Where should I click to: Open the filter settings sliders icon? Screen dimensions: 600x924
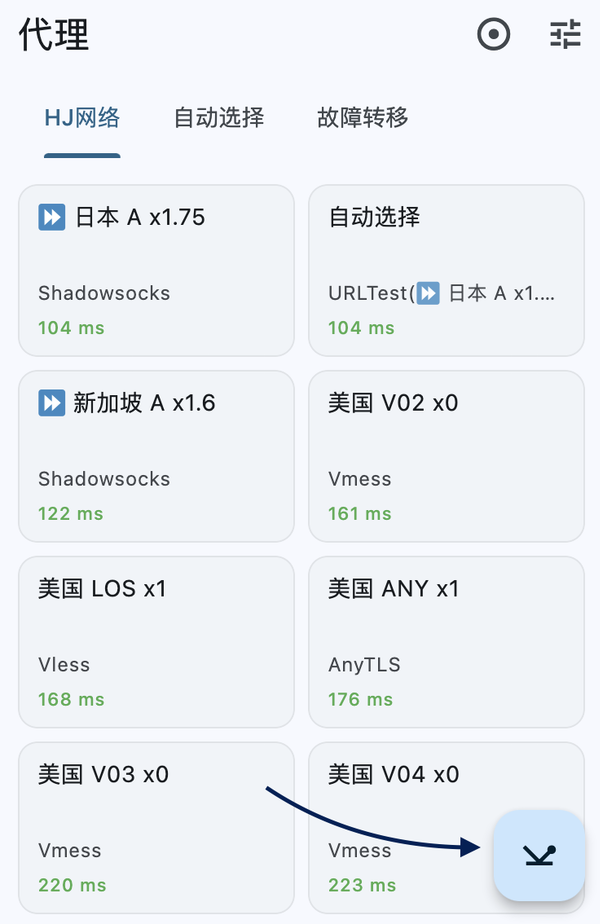565,35
